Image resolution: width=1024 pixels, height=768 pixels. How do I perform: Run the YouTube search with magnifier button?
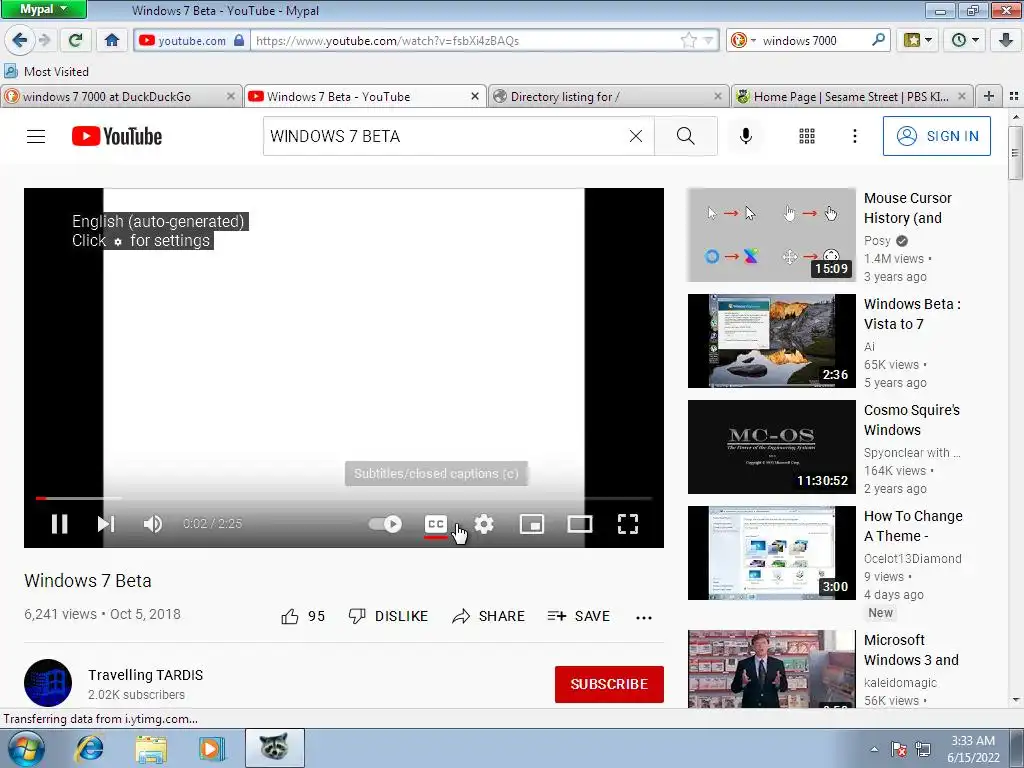(686, 136)
